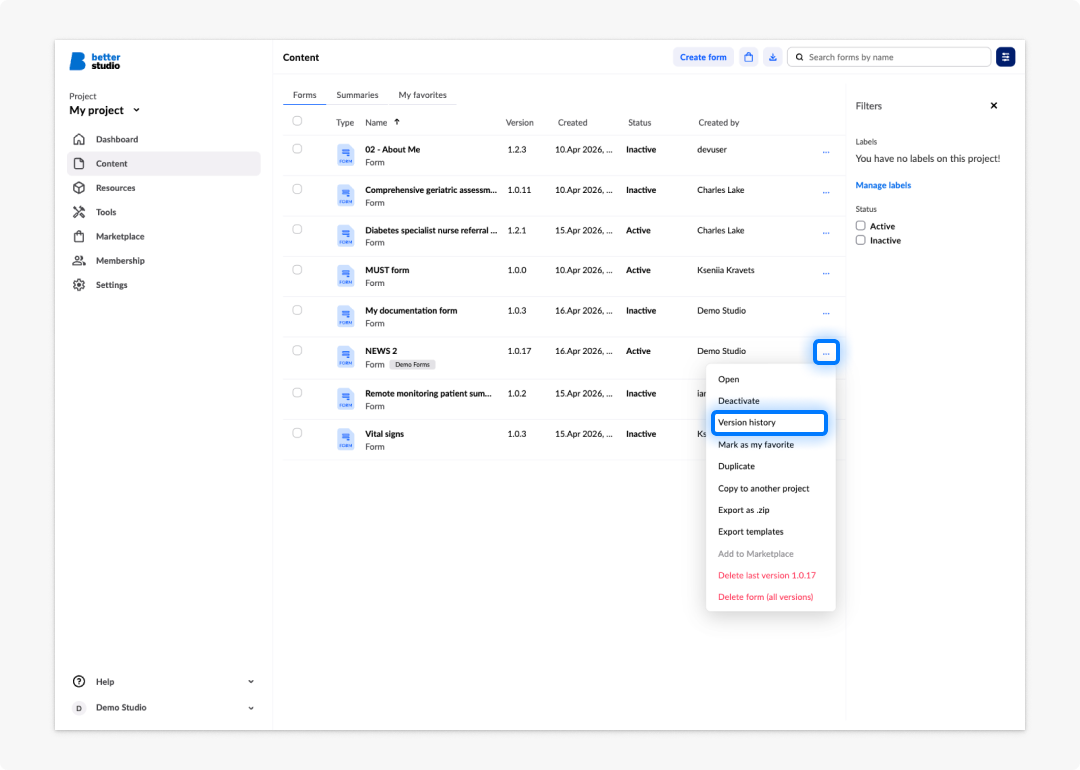Image resolution: width=1080 pixels, height=770 pixels.
Task: Check the Inactive status filter
Action: point(860,240)
